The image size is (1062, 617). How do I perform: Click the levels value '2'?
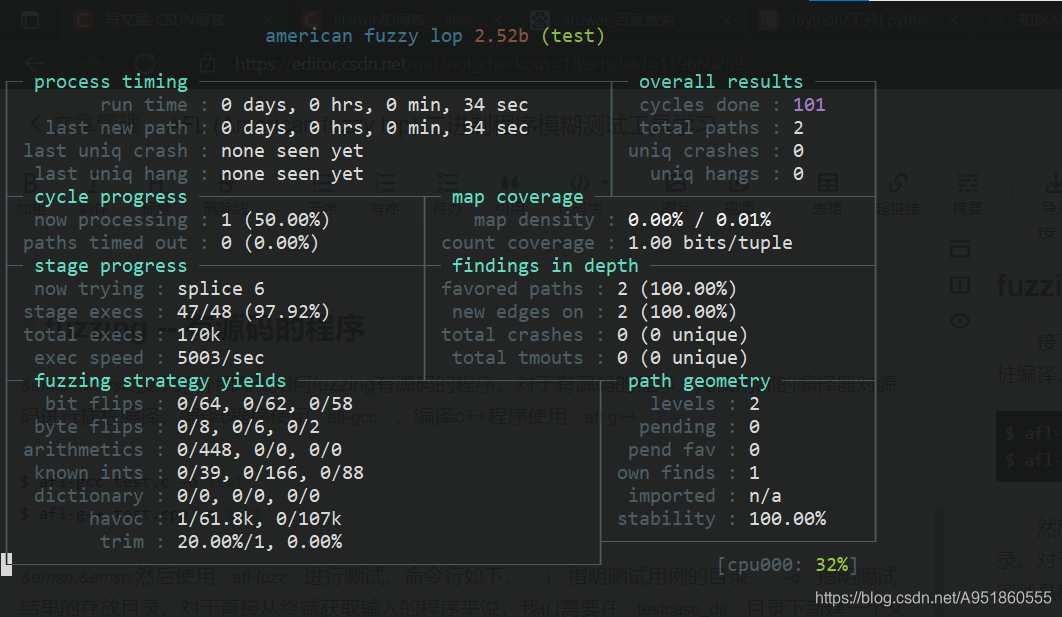(x=755, y=404)
